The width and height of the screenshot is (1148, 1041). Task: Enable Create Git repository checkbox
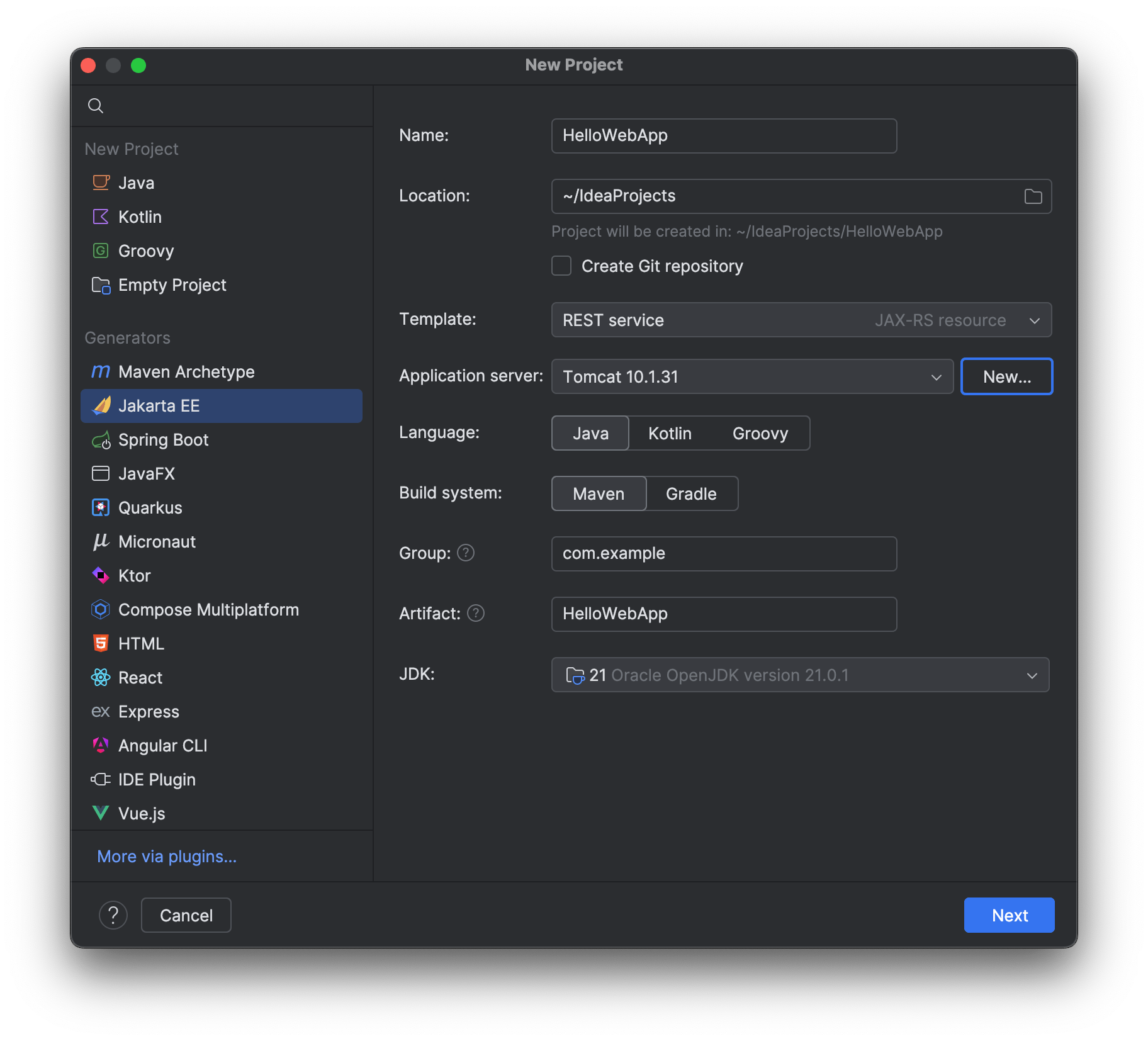[561, 266]
